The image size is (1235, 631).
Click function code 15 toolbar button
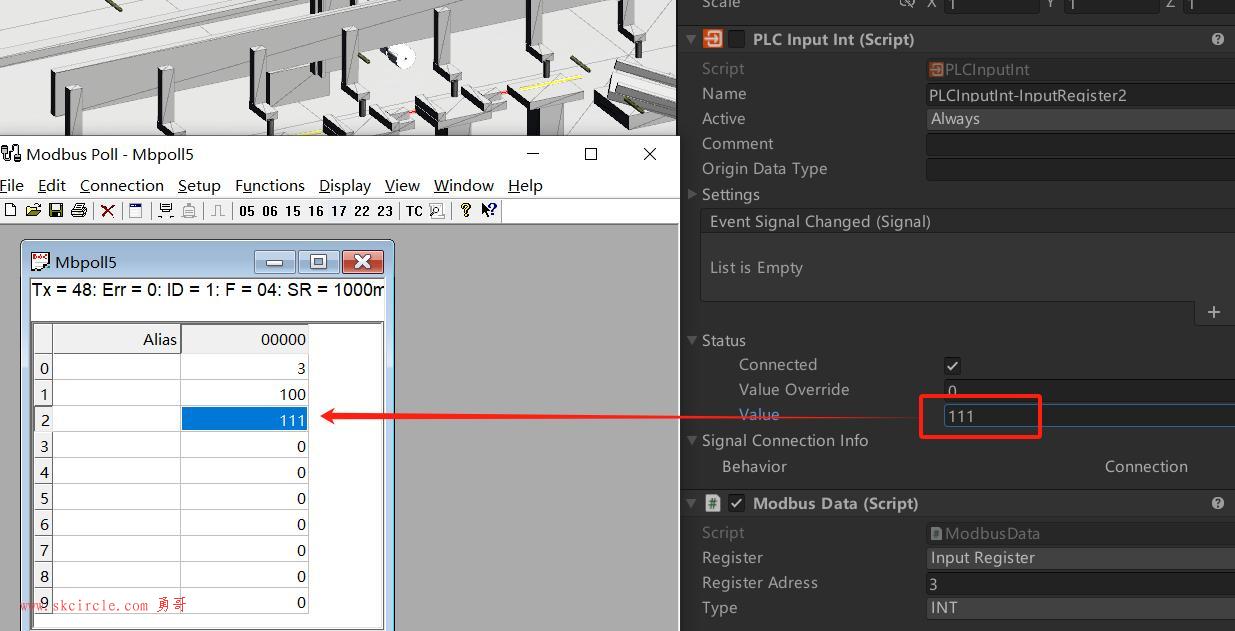pos(293,211)
